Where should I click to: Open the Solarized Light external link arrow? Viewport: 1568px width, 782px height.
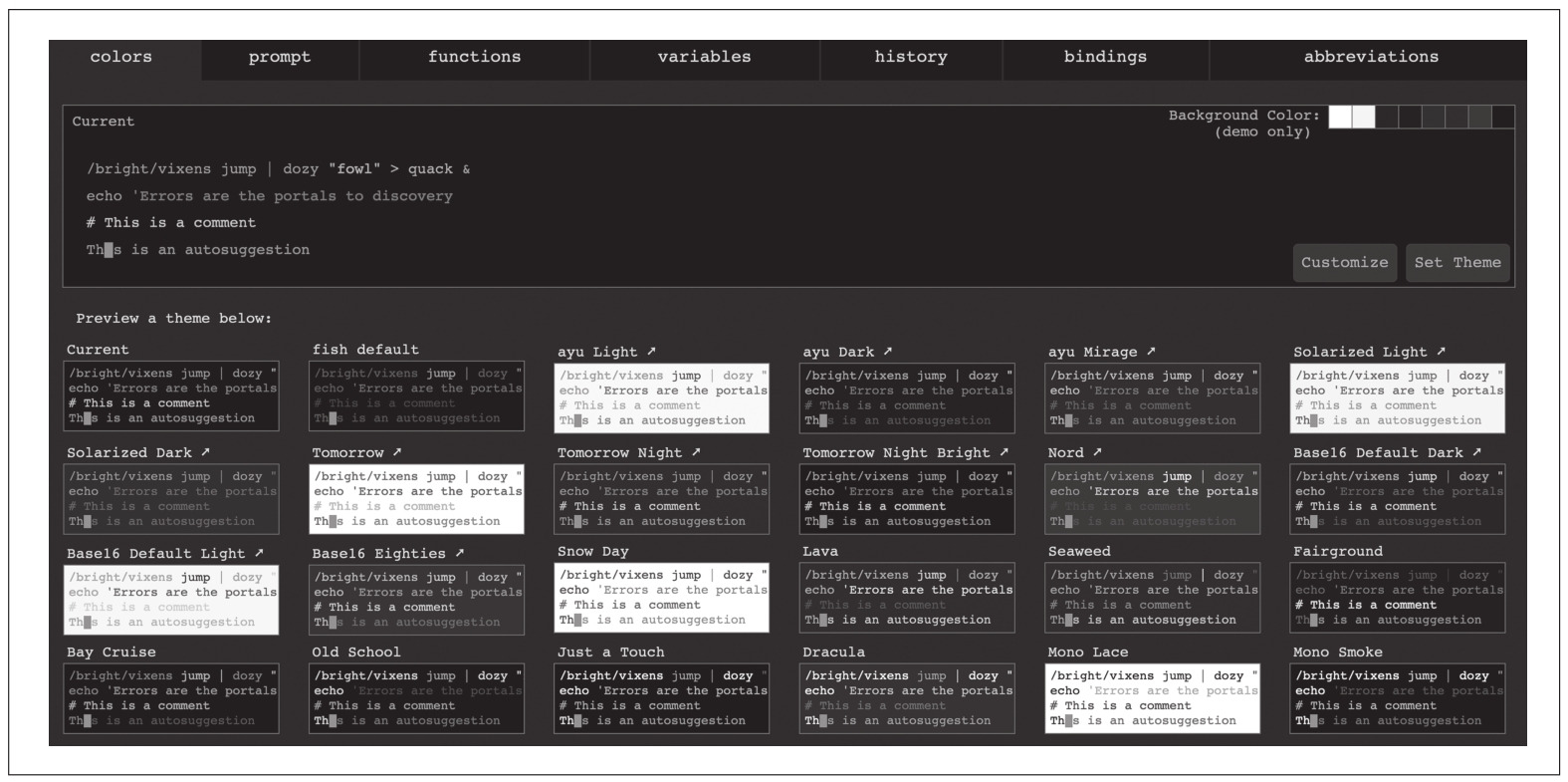coord(1441,352)
